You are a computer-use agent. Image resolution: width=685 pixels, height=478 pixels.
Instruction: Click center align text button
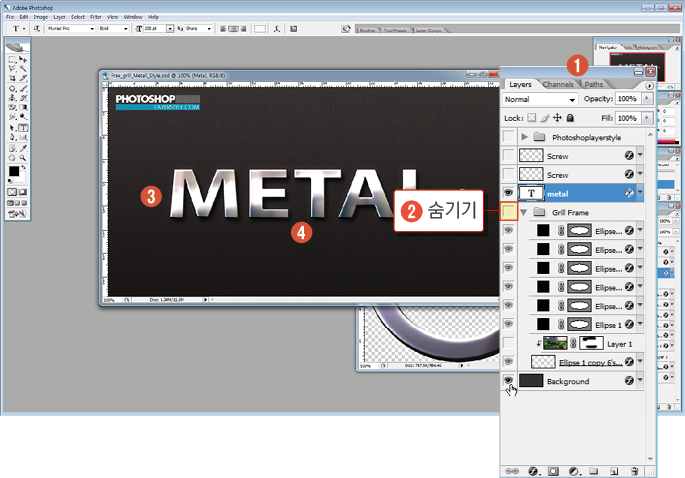(x=234, y=29)
